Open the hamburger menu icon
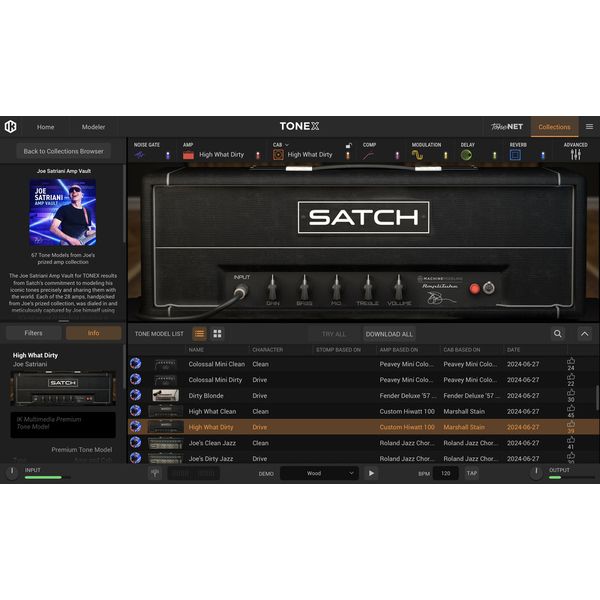The height and width of the screenshot is (600, 600). [x=589, y=127]
